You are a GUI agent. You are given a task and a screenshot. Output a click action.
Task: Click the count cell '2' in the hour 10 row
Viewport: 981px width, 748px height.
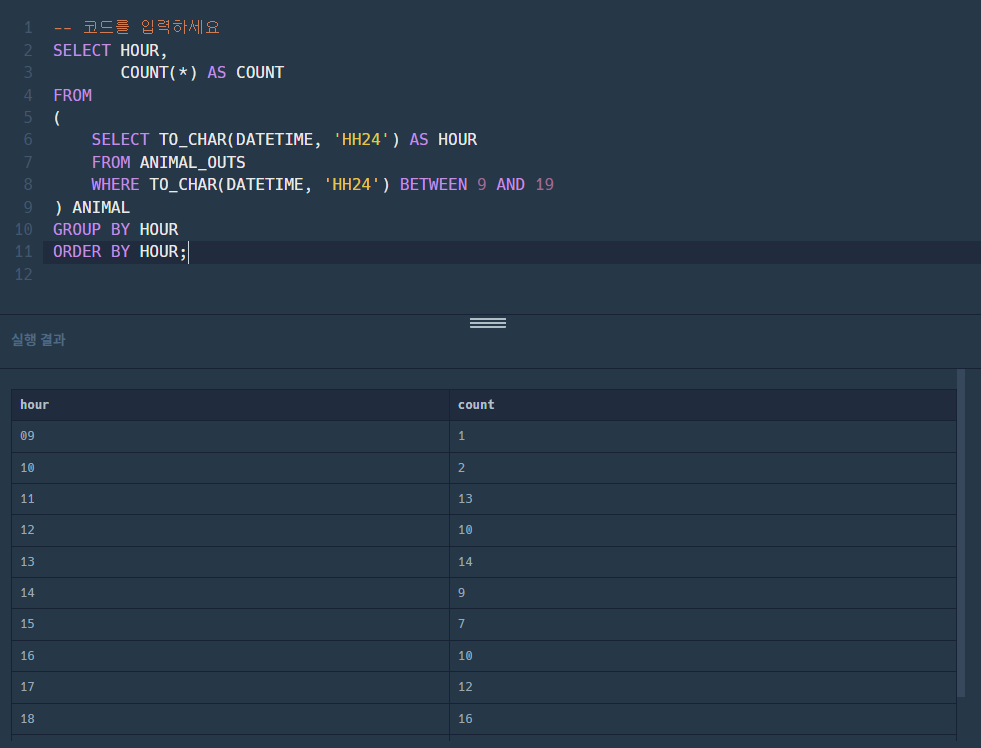703,468
